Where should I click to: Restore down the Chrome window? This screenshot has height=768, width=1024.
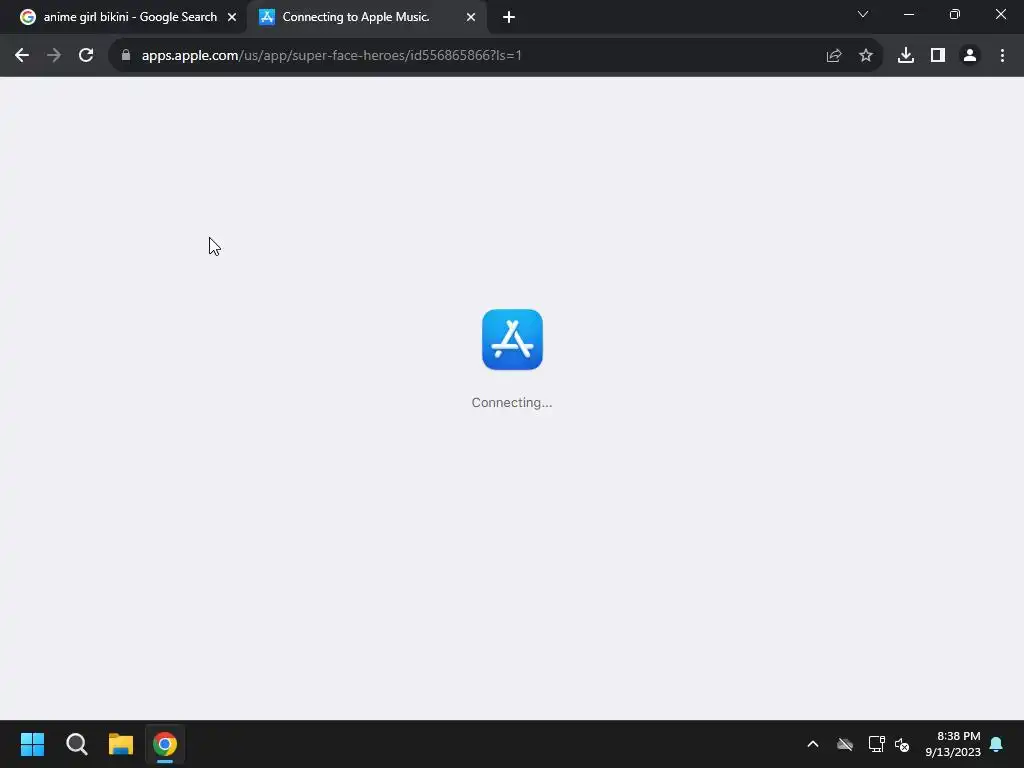point(955,14)
